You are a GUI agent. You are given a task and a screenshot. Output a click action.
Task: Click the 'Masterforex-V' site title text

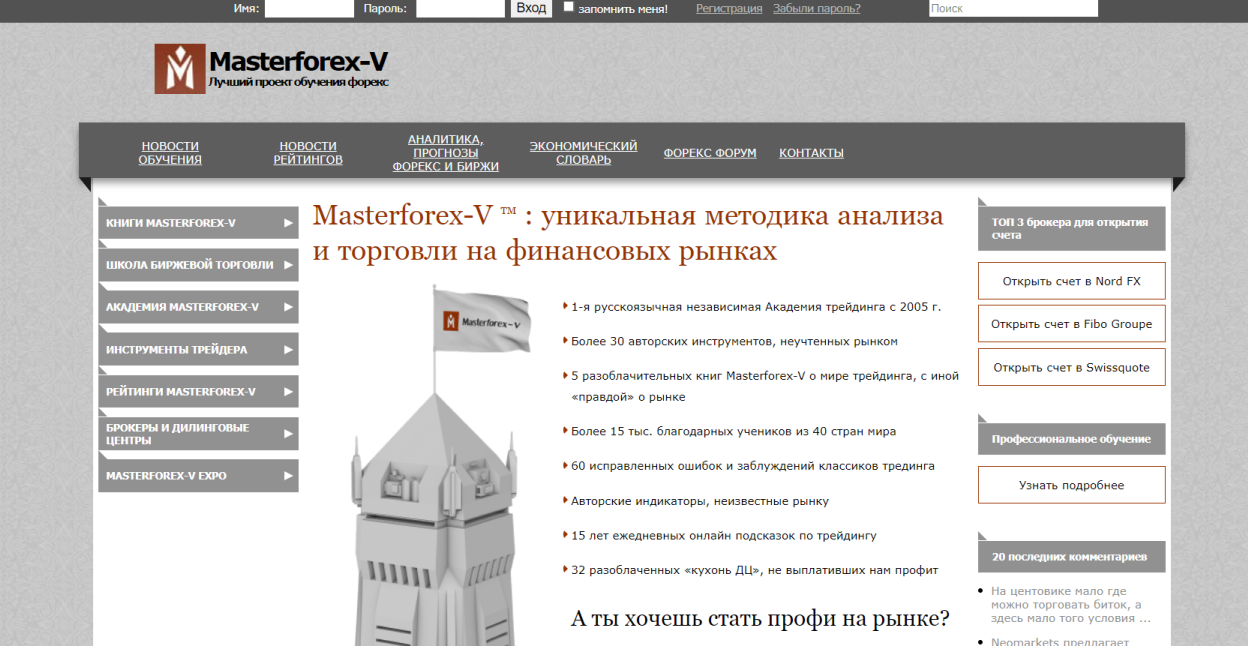pos(298,61)
